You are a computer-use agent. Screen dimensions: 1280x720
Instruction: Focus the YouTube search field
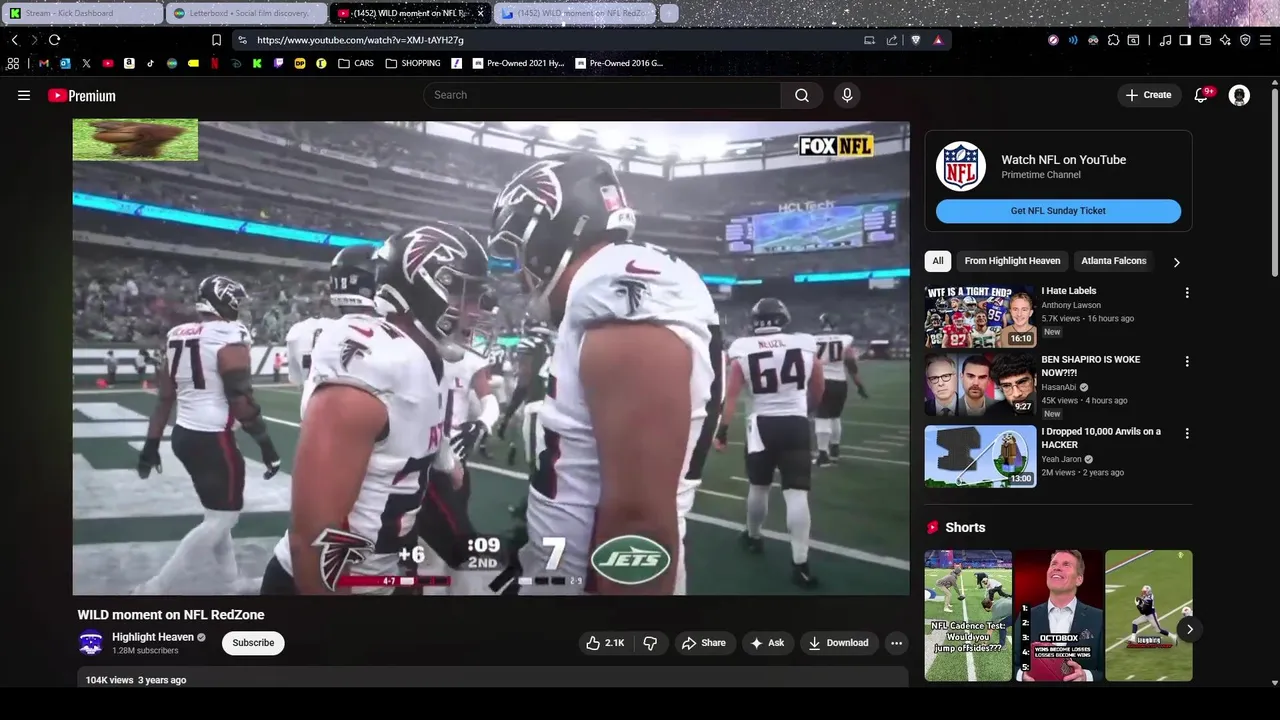tap(602, 95)
